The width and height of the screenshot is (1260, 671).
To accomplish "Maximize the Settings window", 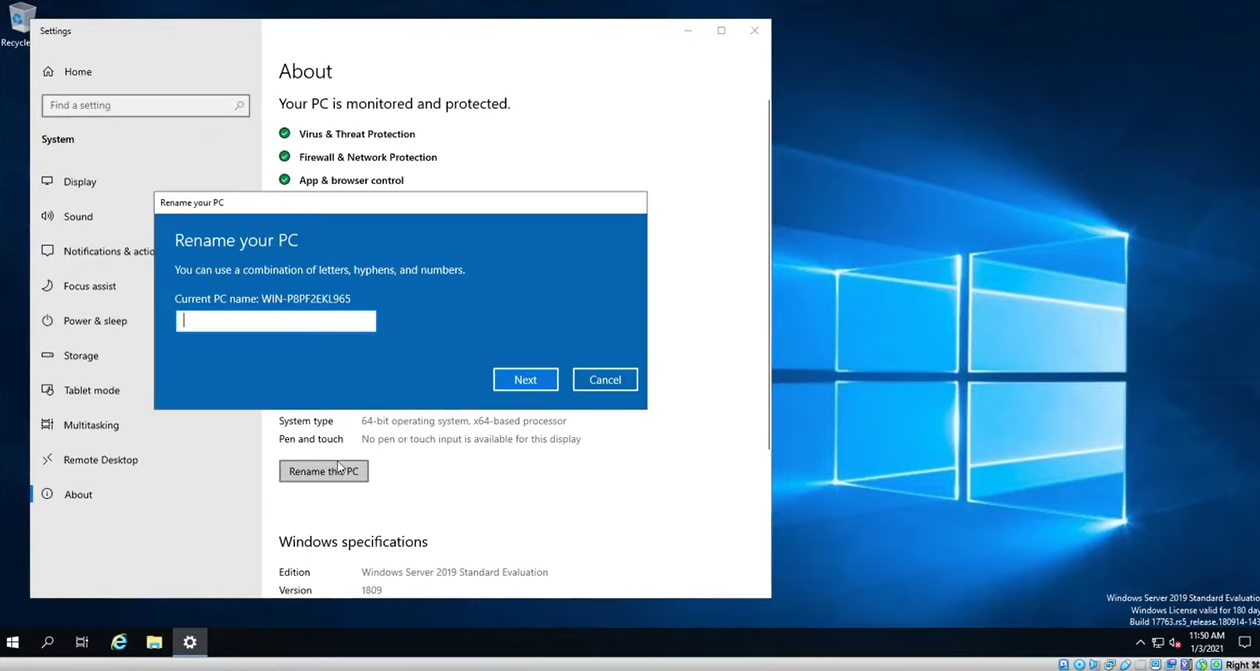I will (721, 31).
